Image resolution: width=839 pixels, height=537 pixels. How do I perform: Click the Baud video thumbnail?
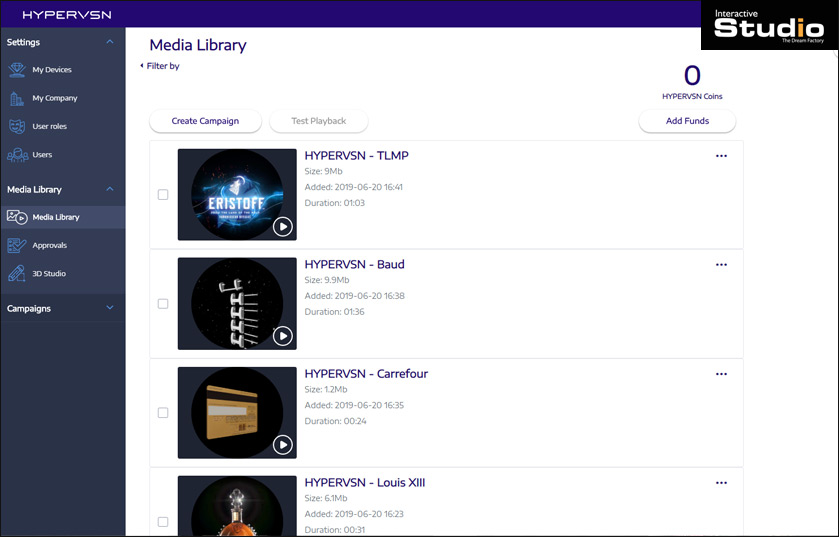(x=237, y=304)
